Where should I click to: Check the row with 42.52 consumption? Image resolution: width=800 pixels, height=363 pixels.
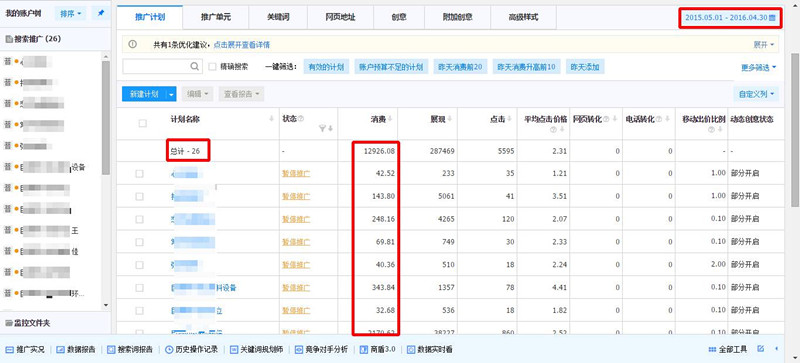(139, 174)
